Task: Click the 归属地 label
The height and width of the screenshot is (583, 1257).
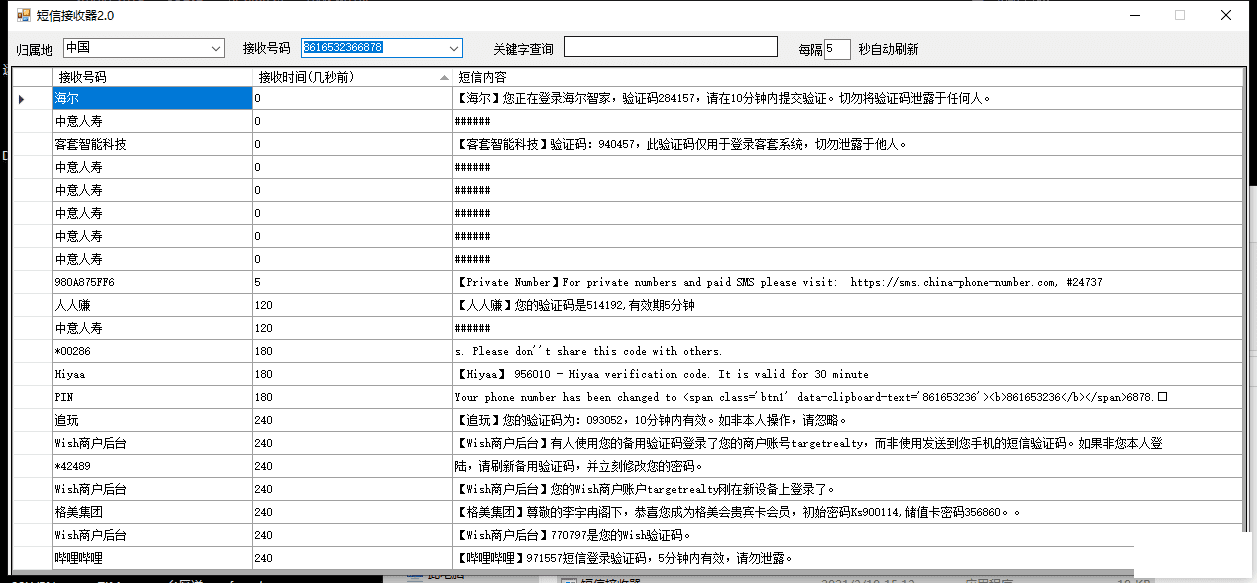Action: 34,49
